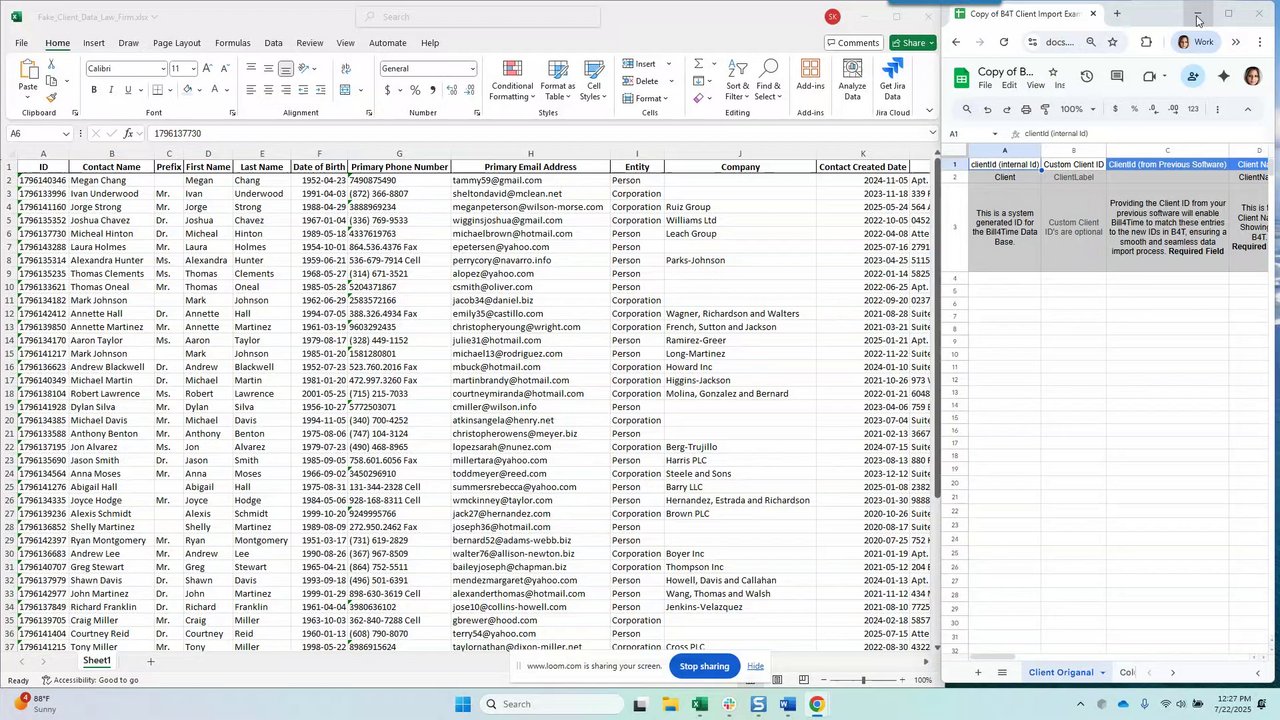Screen dimensions: 1280x720
Task: Collapse the Excel ribbon with the chevron
Action: (x=929, y=110)
